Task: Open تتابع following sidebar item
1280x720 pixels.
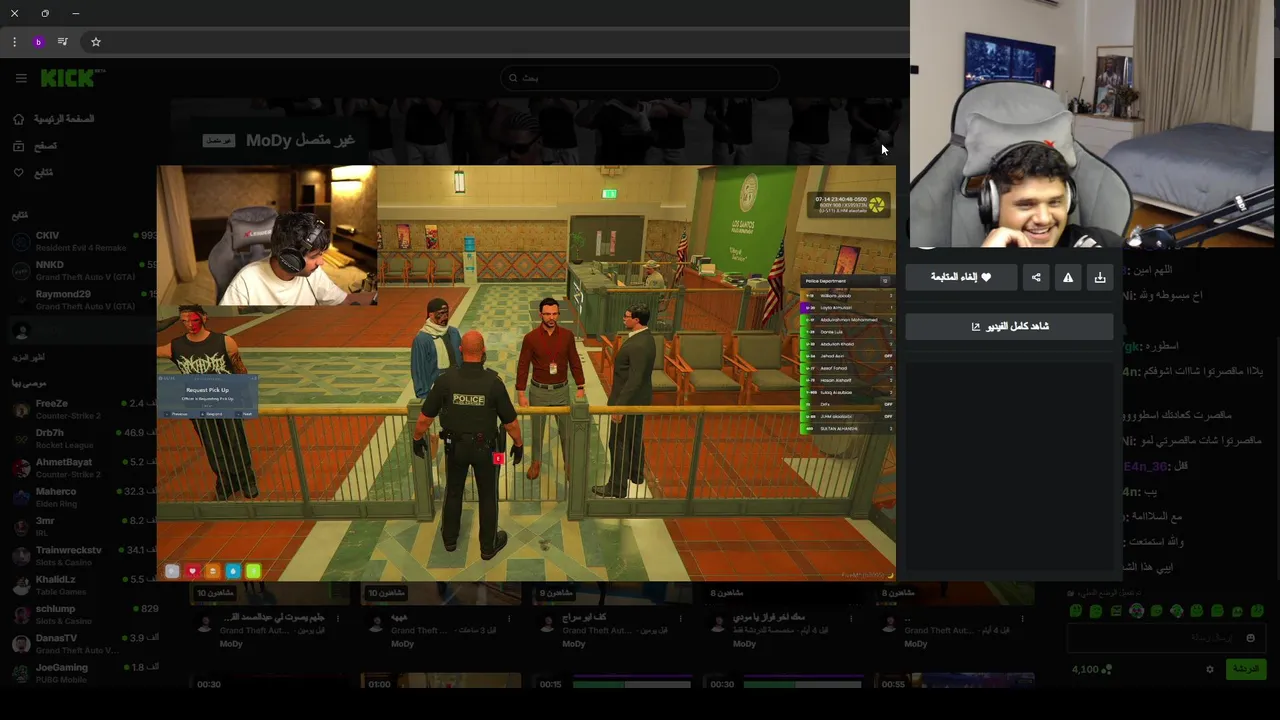Action: (x=35, y=172)
